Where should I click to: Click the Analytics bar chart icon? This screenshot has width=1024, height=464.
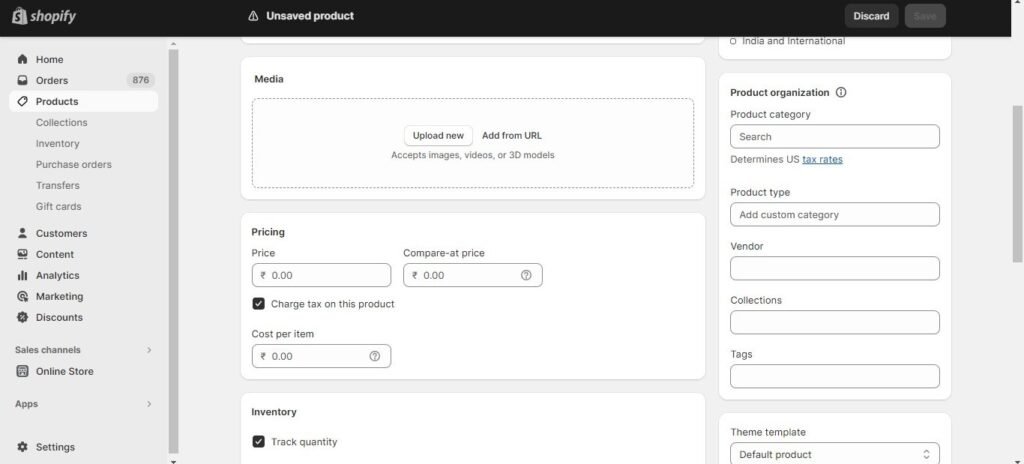click(x=22, y=276)
